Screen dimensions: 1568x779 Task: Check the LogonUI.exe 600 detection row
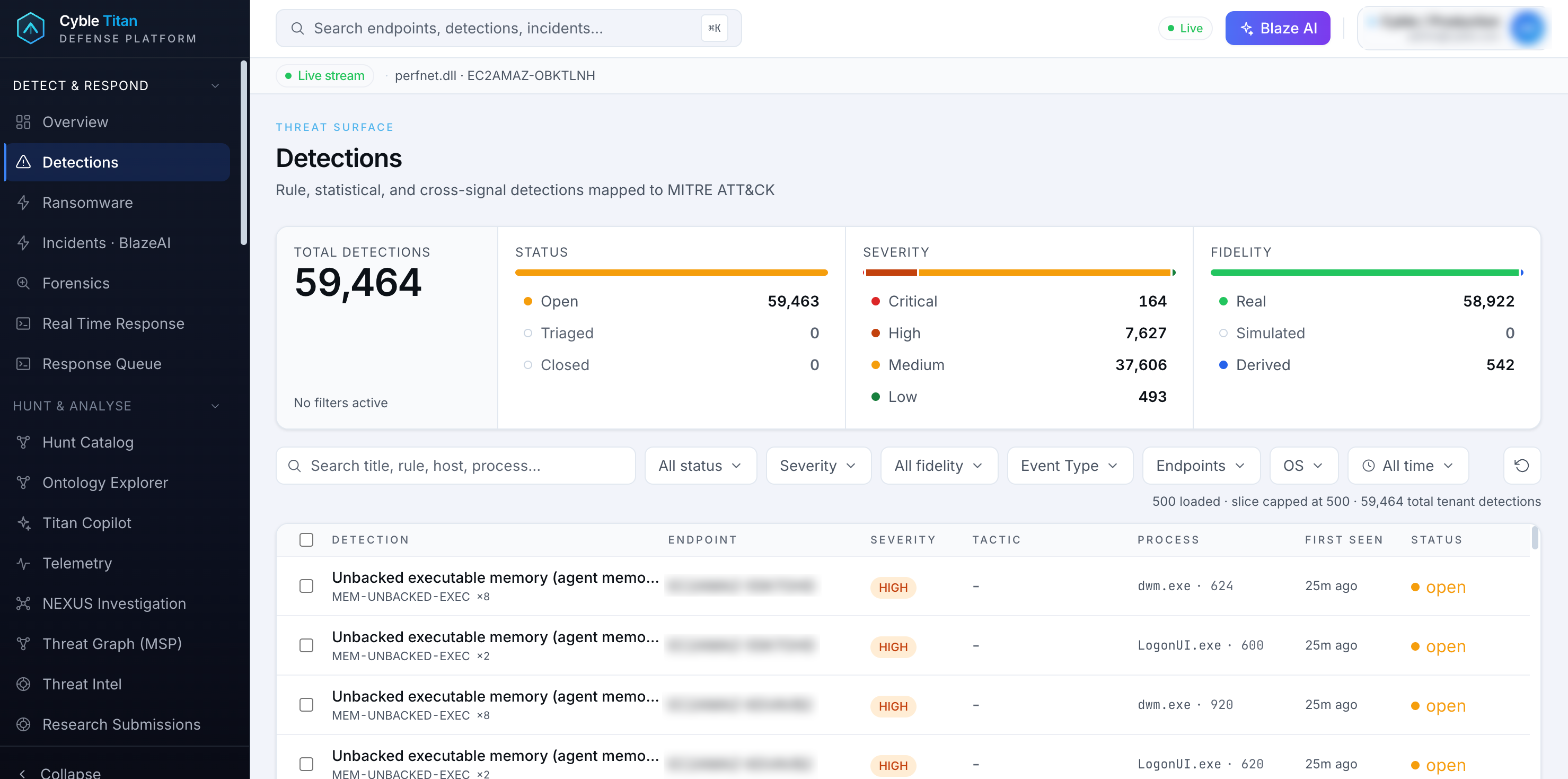pyautogui.click(x=306, y=645)
